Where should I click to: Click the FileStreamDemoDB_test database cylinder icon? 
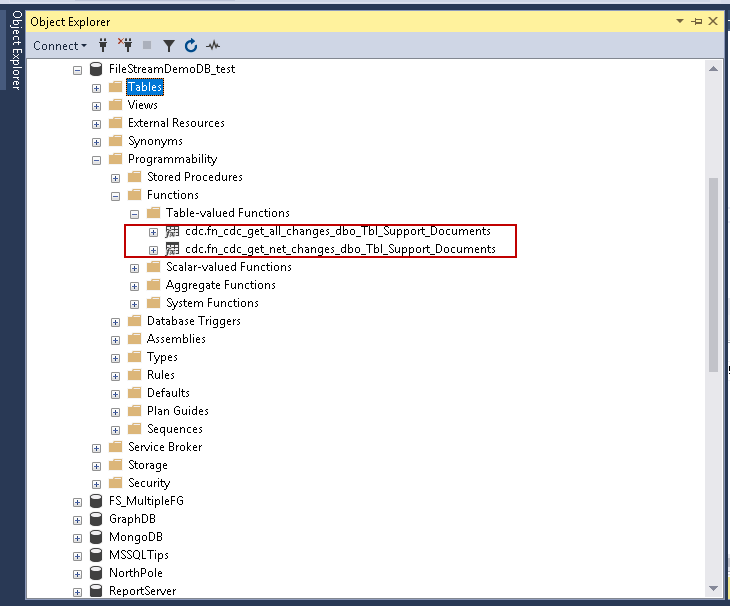coord(96,69)
